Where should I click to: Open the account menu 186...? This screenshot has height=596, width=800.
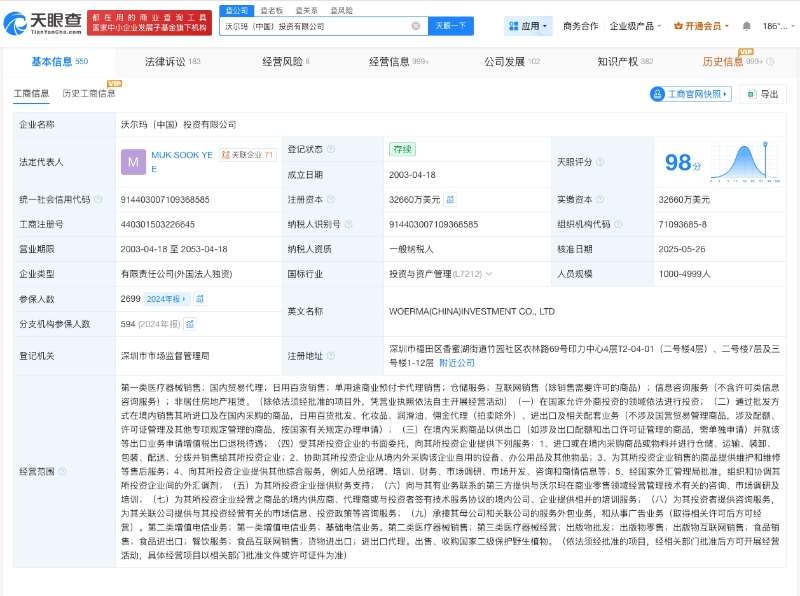pyautogui.click(x=778, y=26)
